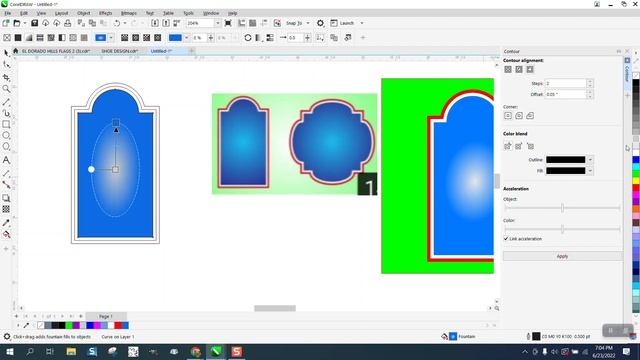Screen dimensions: 640x360
Task: Open the zoom level dropdown
Action: (218, 23)
